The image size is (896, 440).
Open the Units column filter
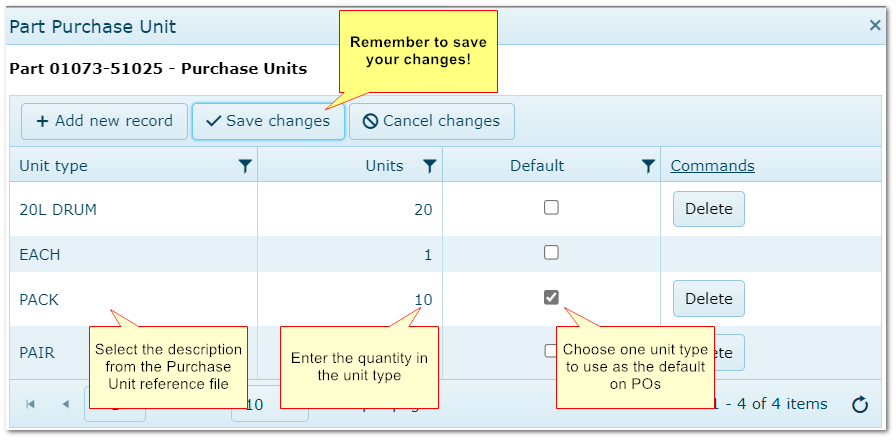click(429, 166)
